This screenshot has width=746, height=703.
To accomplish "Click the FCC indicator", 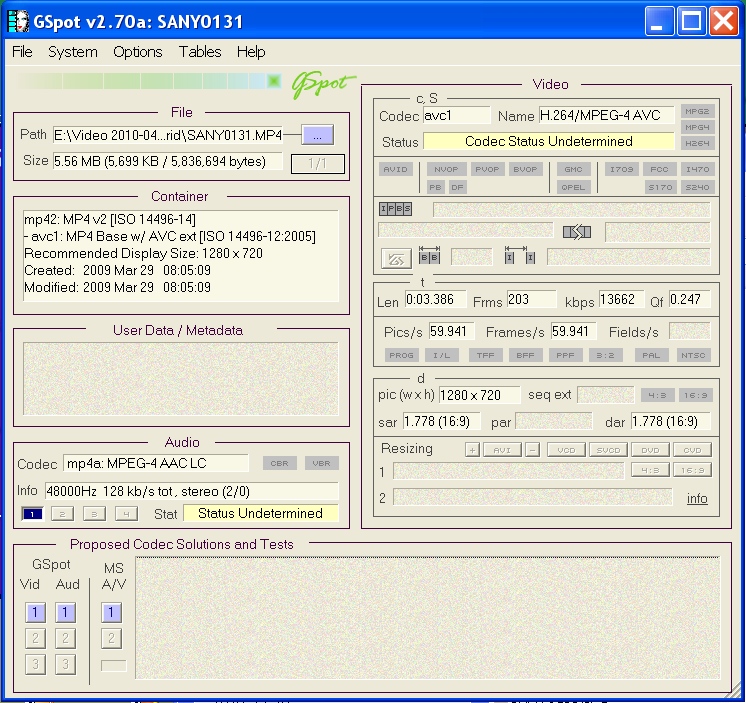I will click(x=659, y=169).
